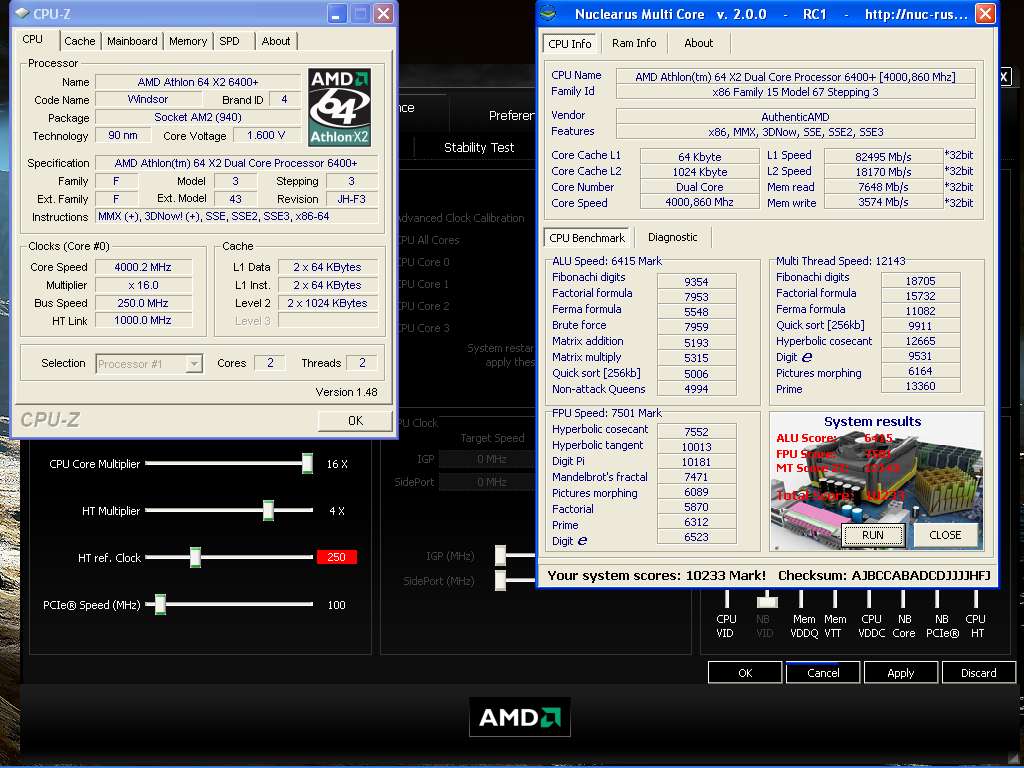Screen dimensions: 1024x768
Task: Click the AMD logo at bottom
Action: click(520, 717)
